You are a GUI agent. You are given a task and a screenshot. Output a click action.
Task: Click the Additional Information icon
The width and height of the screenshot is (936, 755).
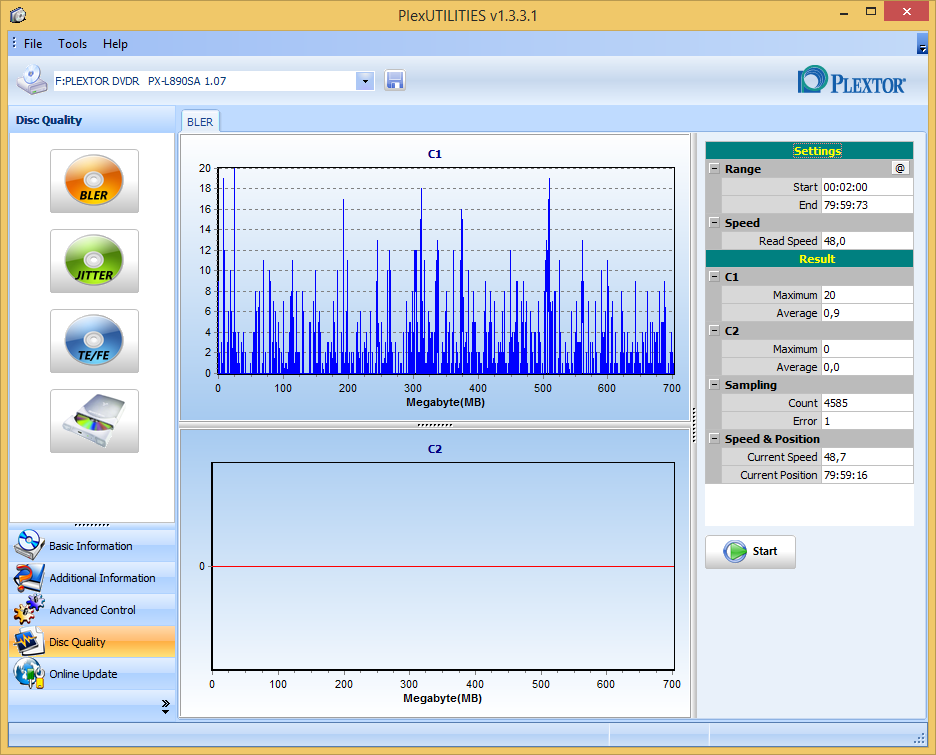coord(28,577)
